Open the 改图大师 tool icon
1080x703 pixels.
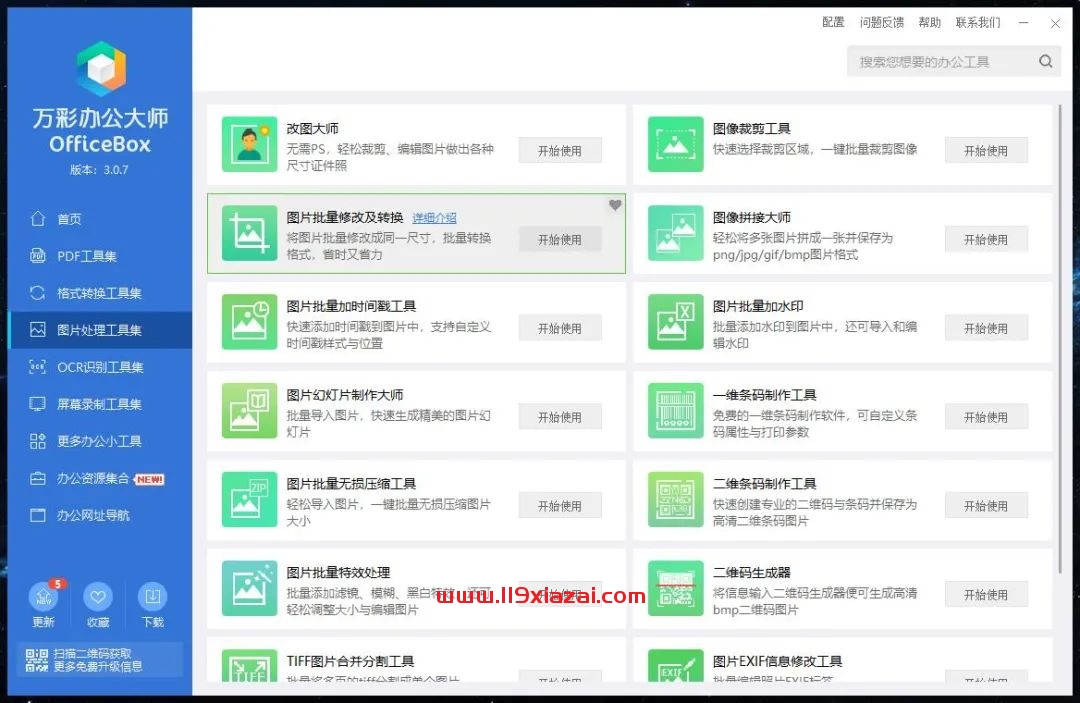click(x=249, y=144)
